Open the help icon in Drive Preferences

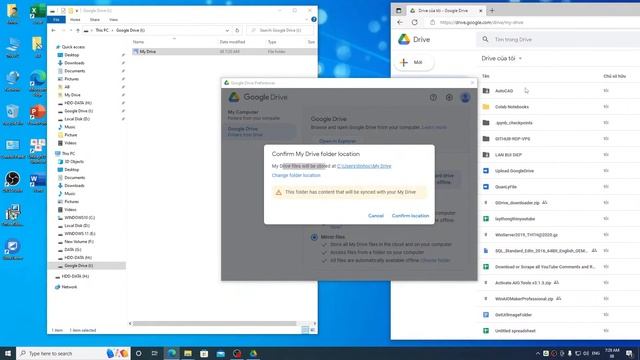click(x=433, y=97)
